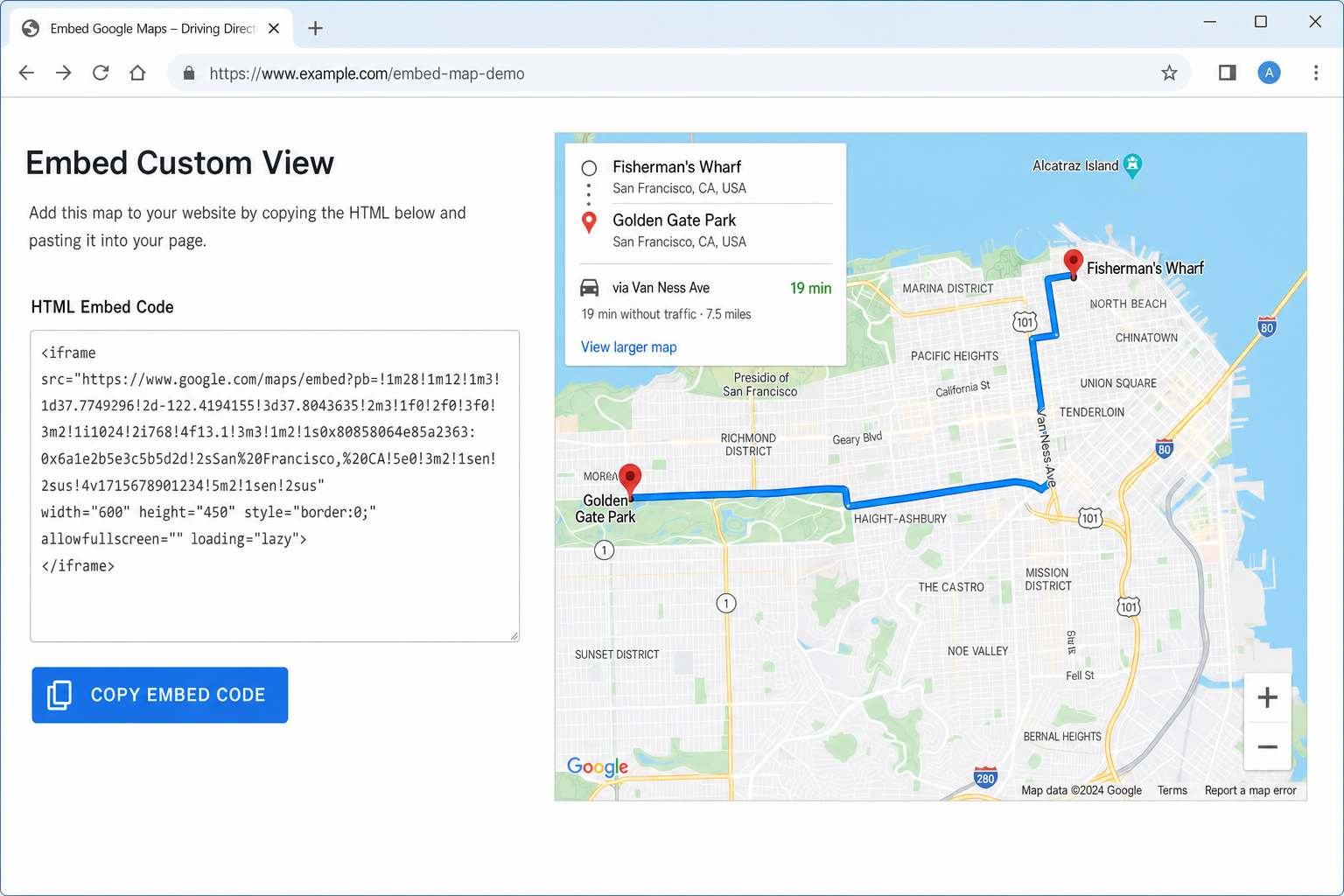Click the Golden Gate Park red map pin
Viewport: 1344px width, 896px height.
[630, 480]
